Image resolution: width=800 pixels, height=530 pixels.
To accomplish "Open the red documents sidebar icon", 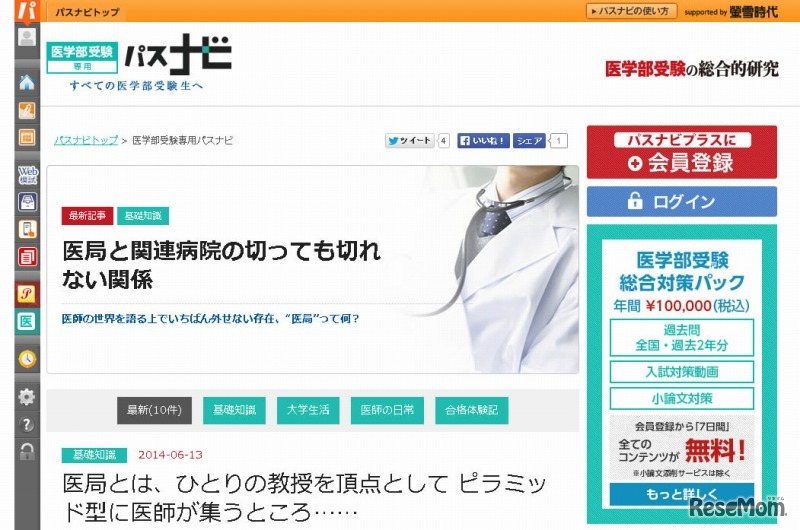I will [27, 256].
